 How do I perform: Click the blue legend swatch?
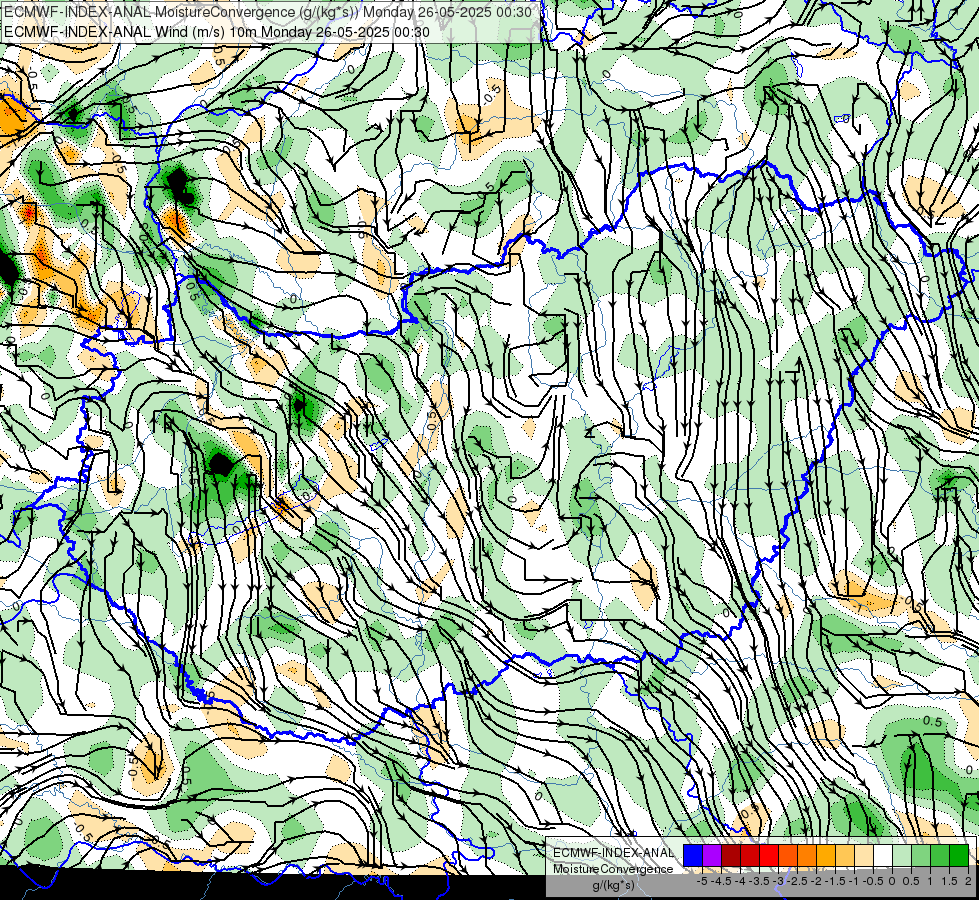tap(693, 856)
